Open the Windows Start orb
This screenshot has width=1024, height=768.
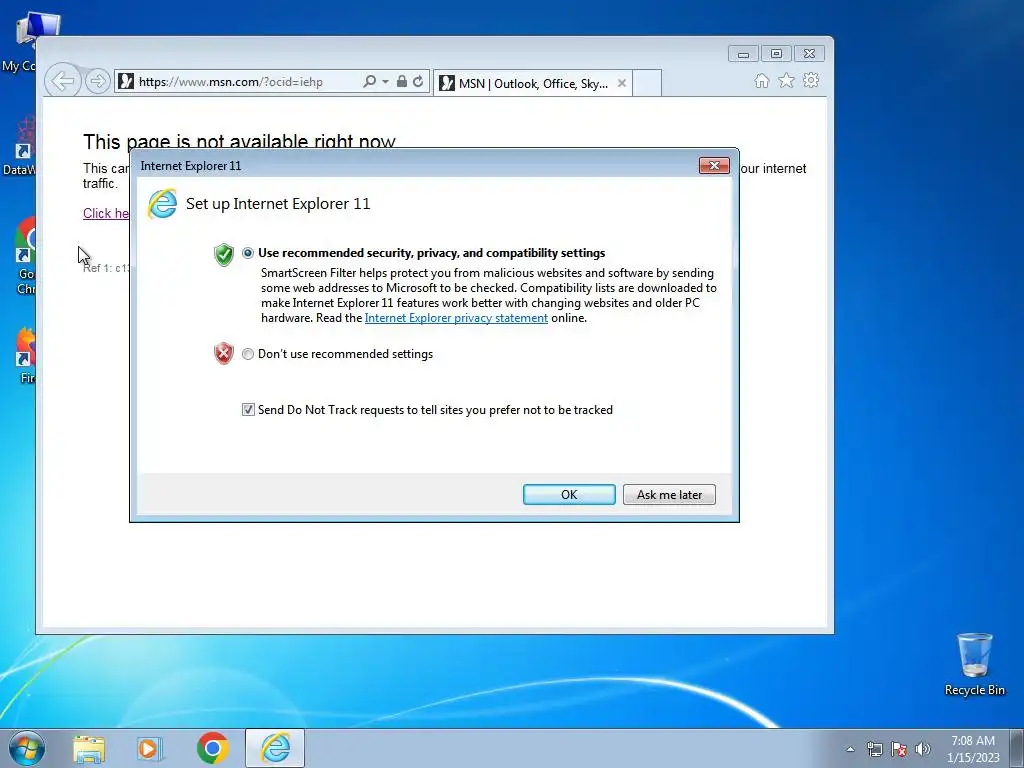[x=26, y=748]
